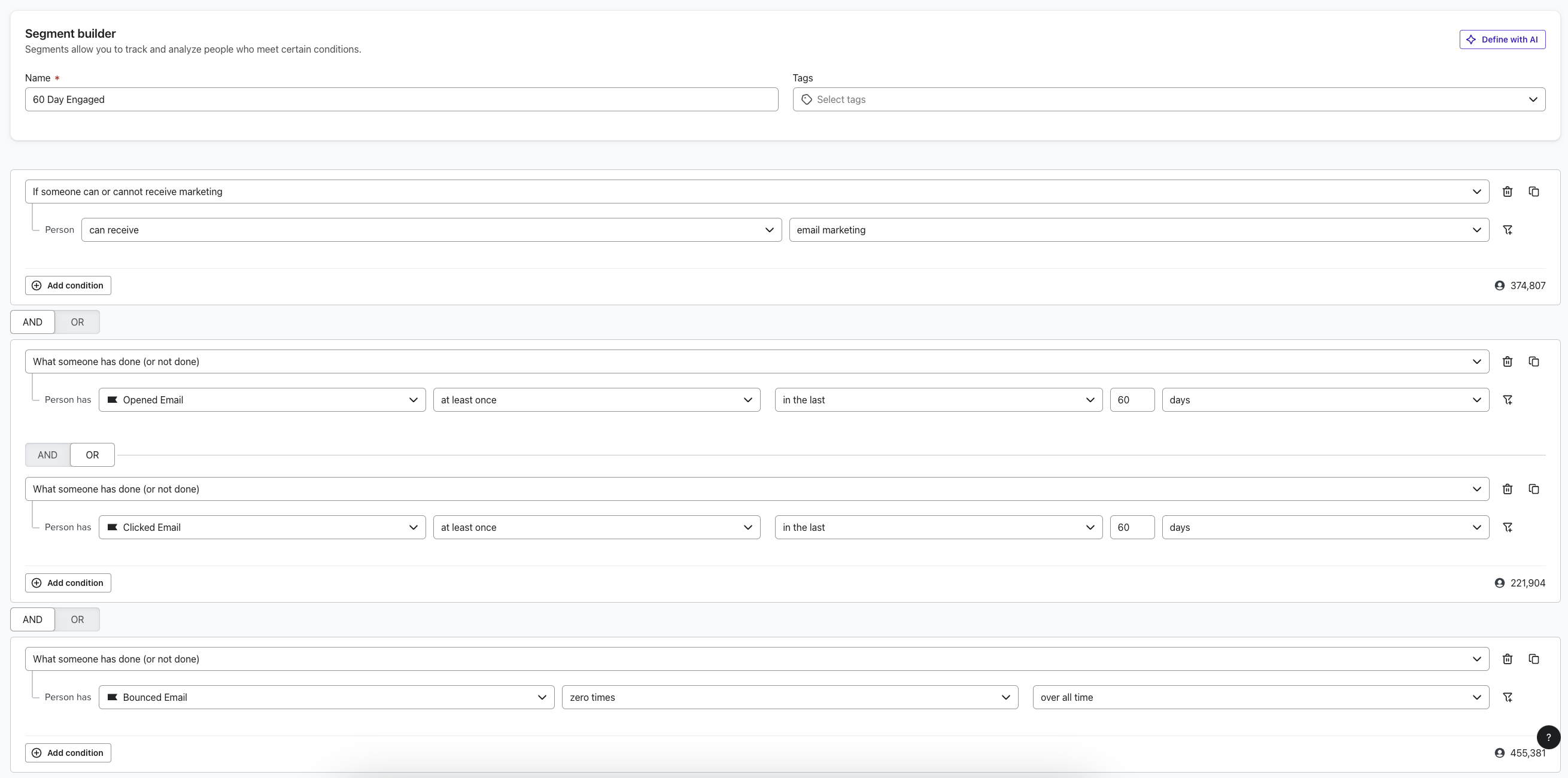Delete the Bounced Email condition group

pyautogui.click(x=1508, y=659)
